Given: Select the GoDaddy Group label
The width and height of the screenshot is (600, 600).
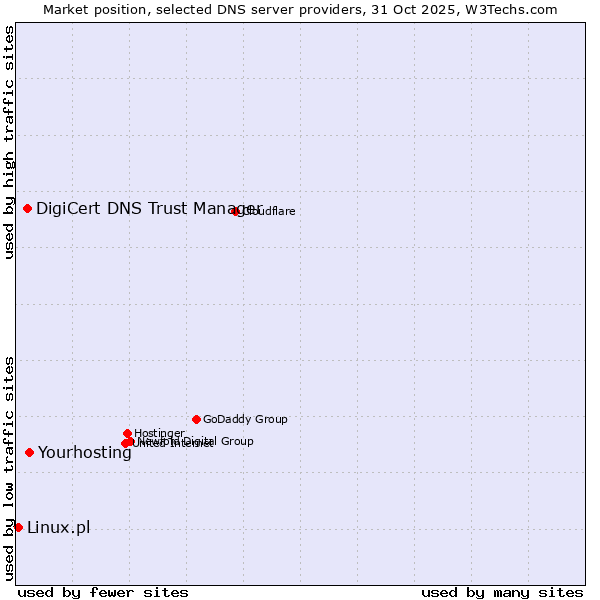Looking at the screenshot, I should pos(245,420).
